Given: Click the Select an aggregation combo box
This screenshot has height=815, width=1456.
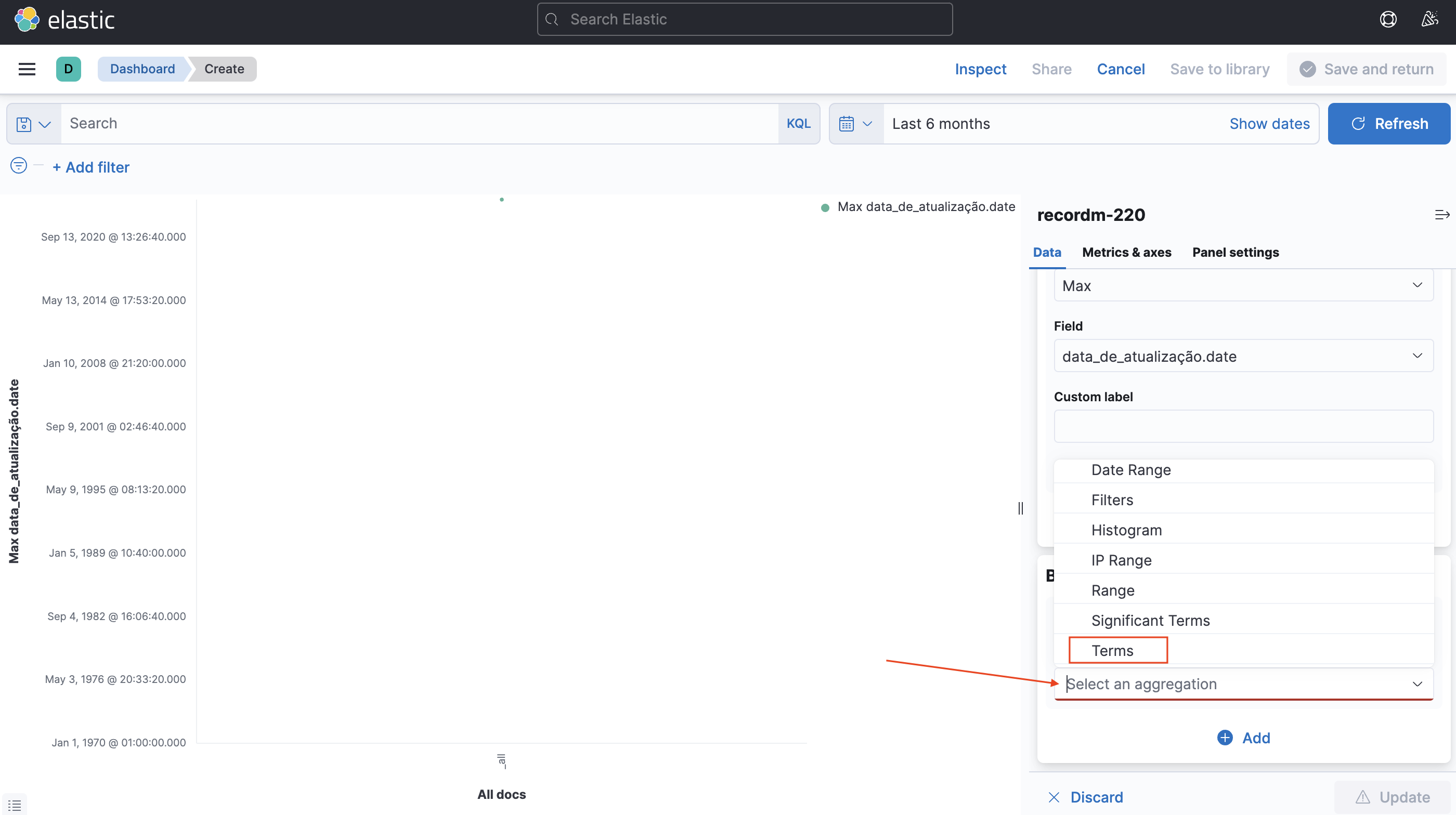Looking at the screenshot, I should click(x=1243, y=683).
